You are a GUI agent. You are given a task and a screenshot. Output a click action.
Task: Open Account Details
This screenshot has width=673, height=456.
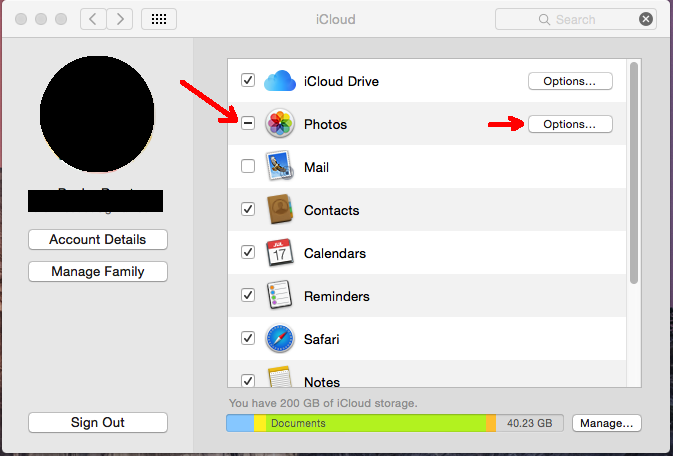[x=98, y=239]
